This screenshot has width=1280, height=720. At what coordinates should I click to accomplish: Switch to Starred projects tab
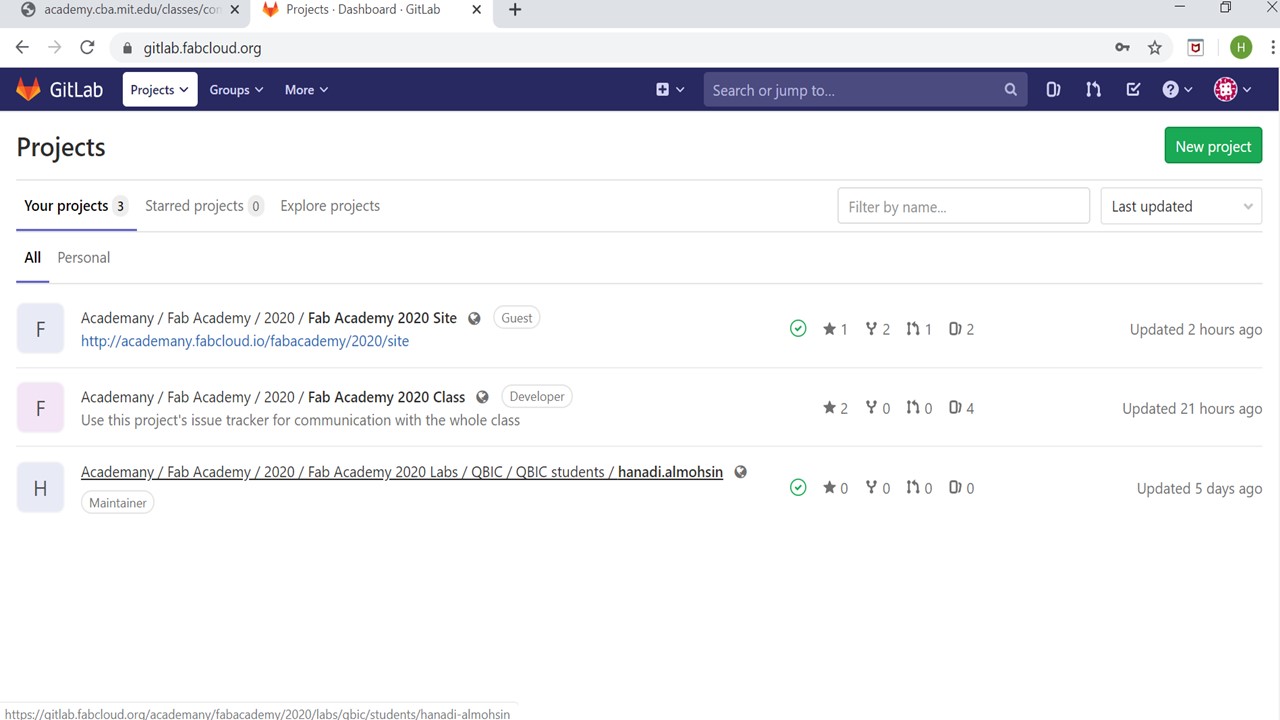(204, 206)
